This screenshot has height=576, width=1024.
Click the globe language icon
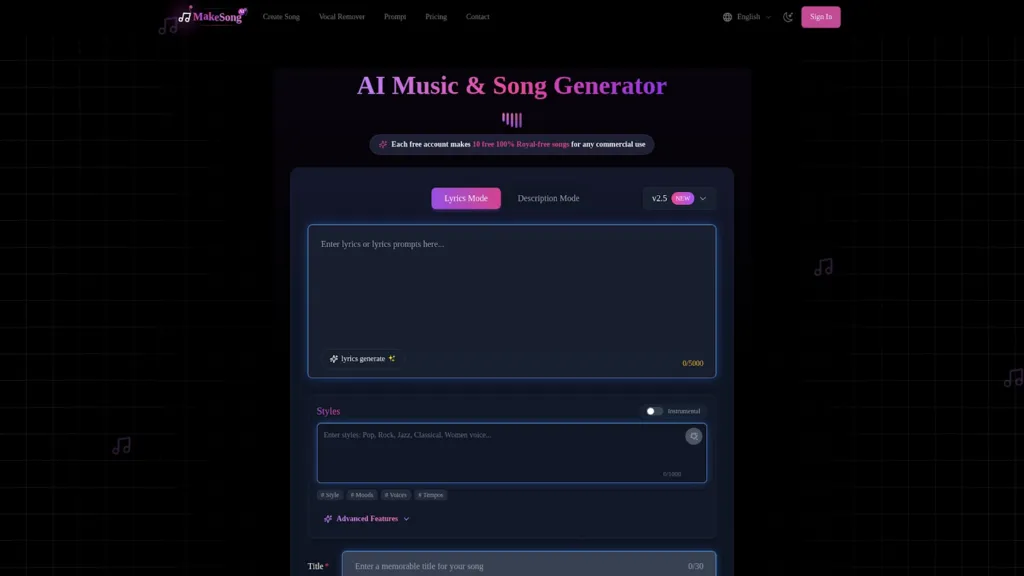[727, 17]
